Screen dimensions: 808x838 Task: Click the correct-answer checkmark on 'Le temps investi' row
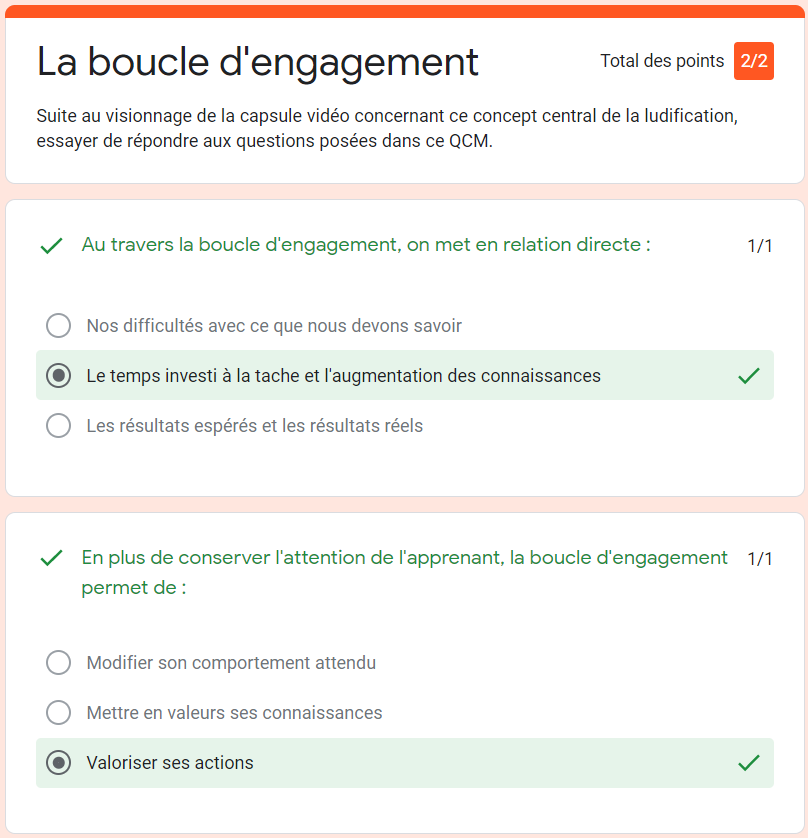coord(749,376)
